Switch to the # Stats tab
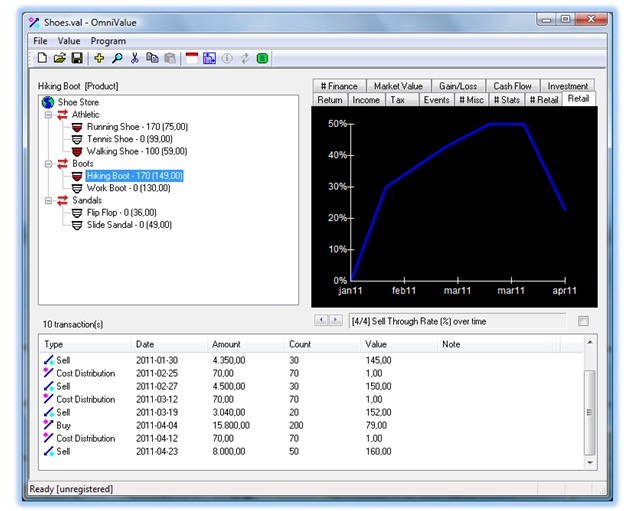Viewport: 628px width, 511px height. click(507, 100)
